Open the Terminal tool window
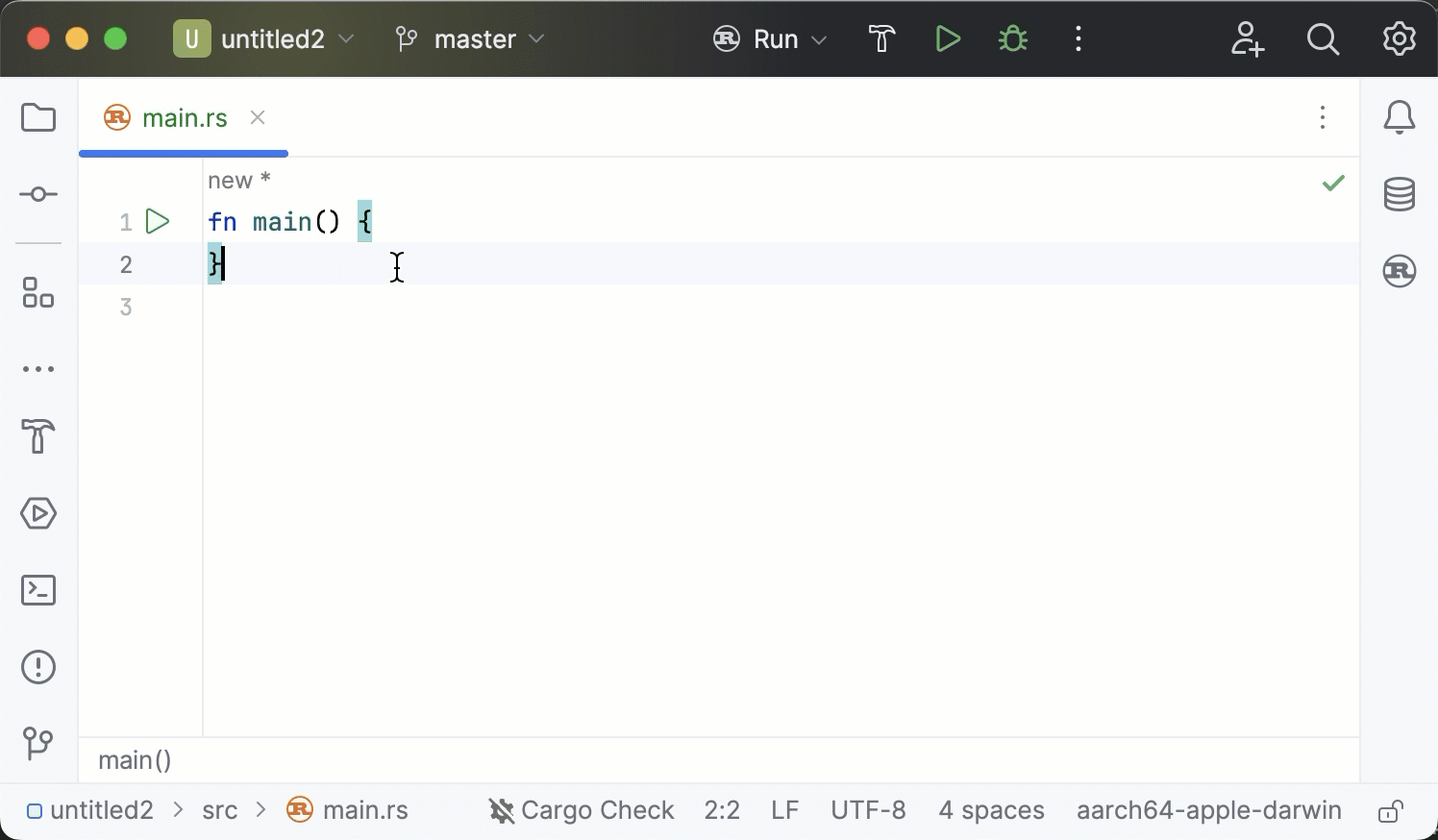The image size is (1438, 840). point(38,590)
